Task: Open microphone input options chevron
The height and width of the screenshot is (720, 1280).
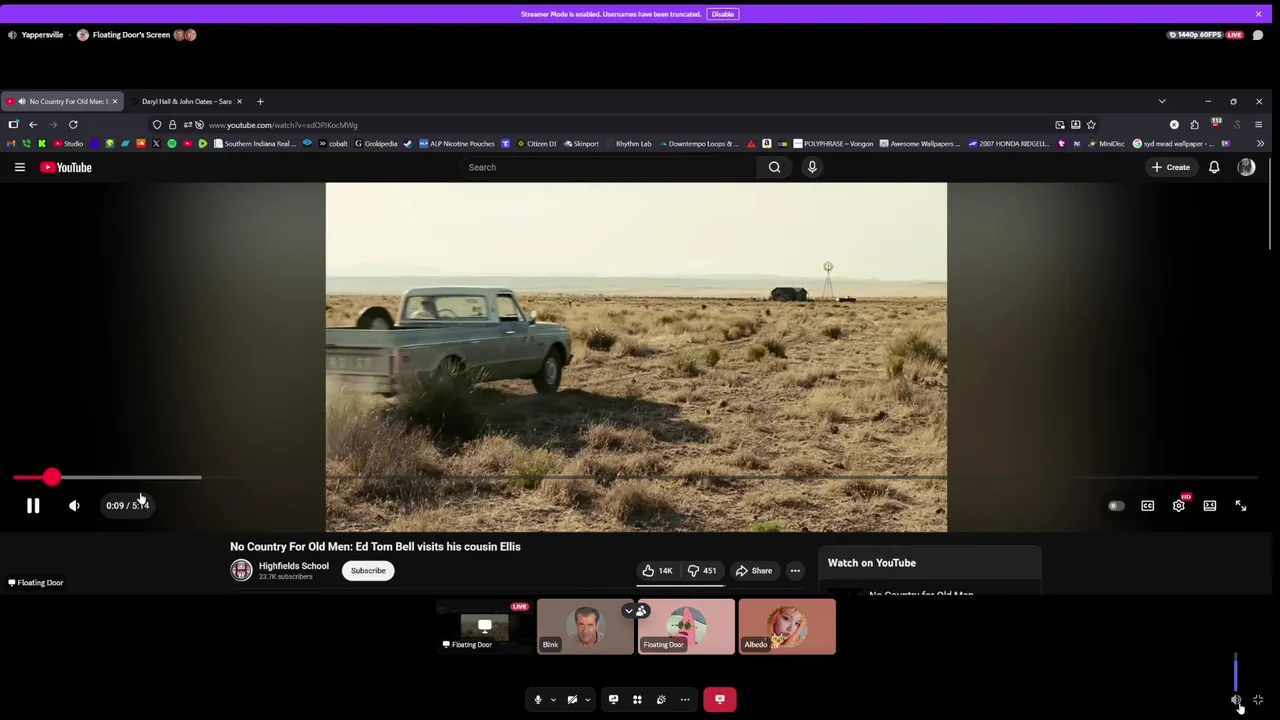Action: click(553, 700)
